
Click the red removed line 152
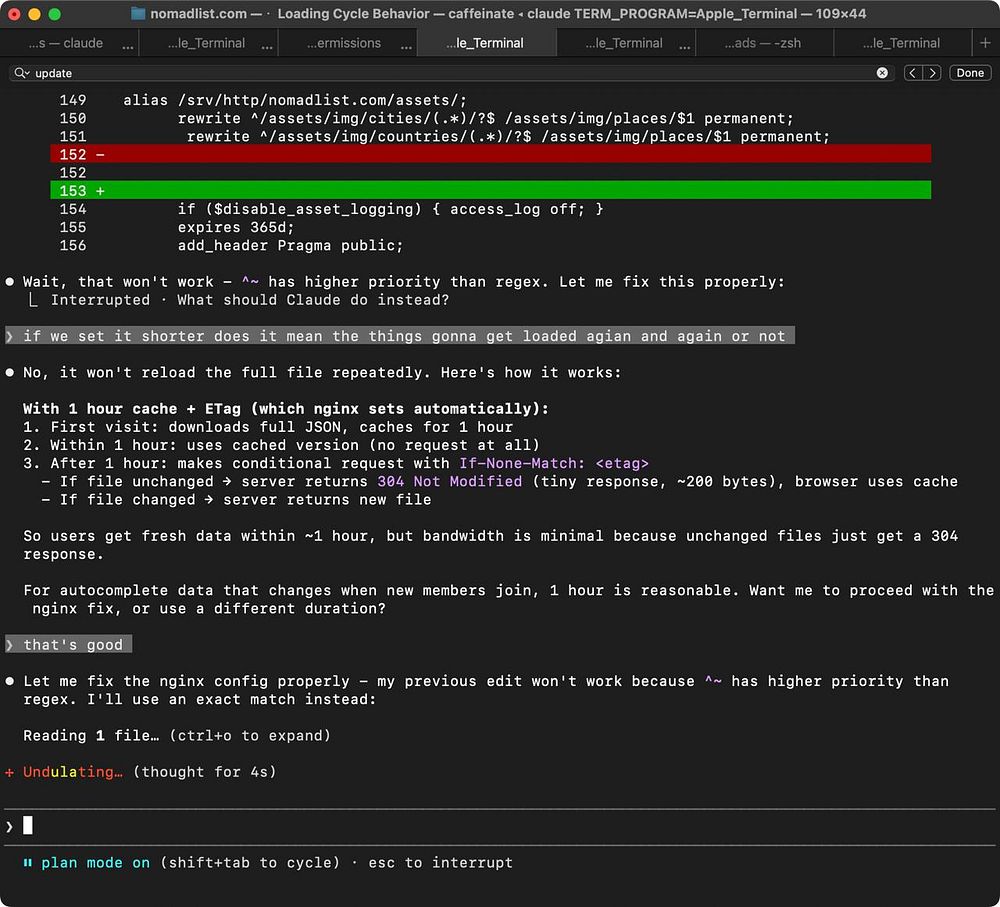490,154
